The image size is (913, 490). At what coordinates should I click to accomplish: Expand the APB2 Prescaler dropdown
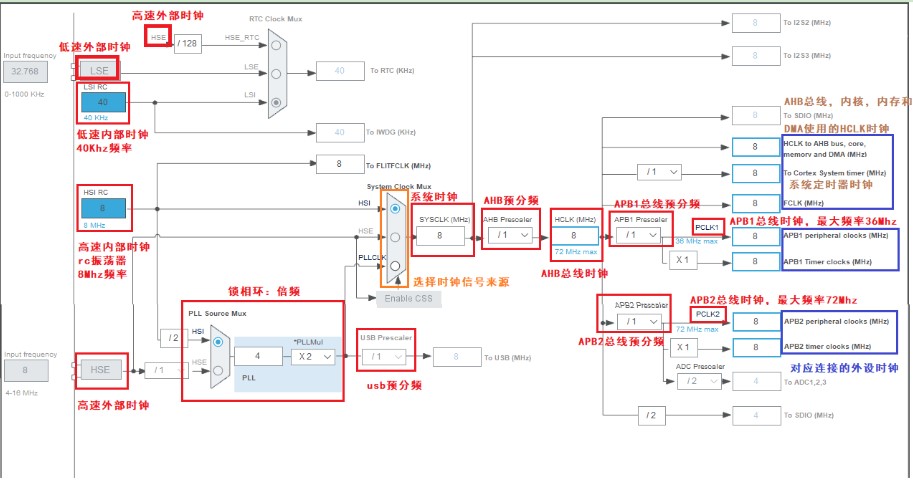point(639,321)
